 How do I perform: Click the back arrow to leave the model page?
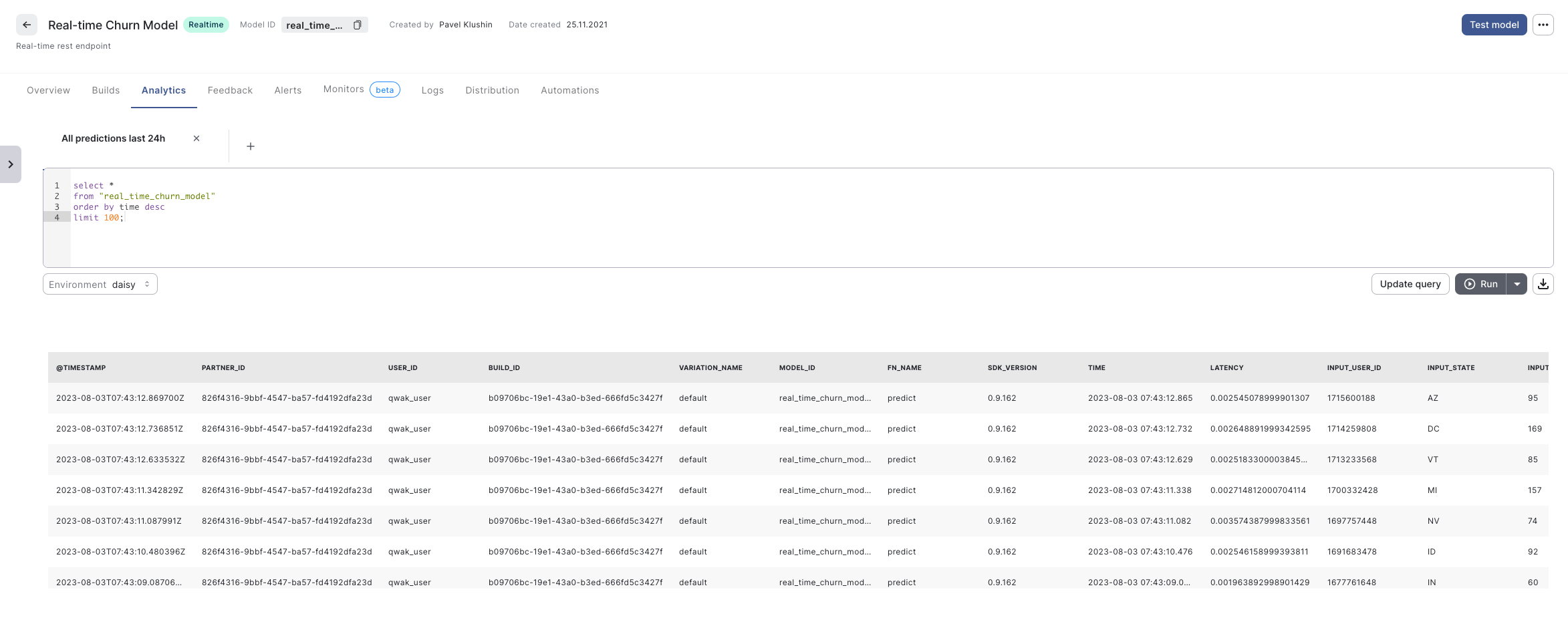pyautogui.click(x=26, y=25)
